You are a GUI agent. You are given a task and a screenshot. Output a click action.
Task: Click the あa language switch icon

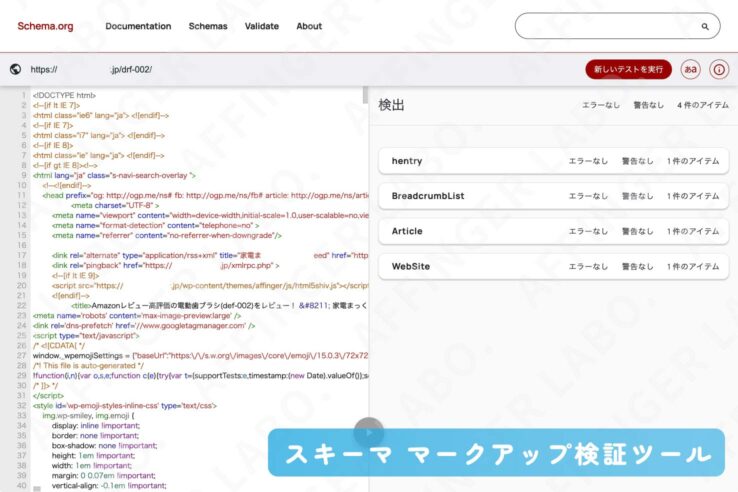690,69
